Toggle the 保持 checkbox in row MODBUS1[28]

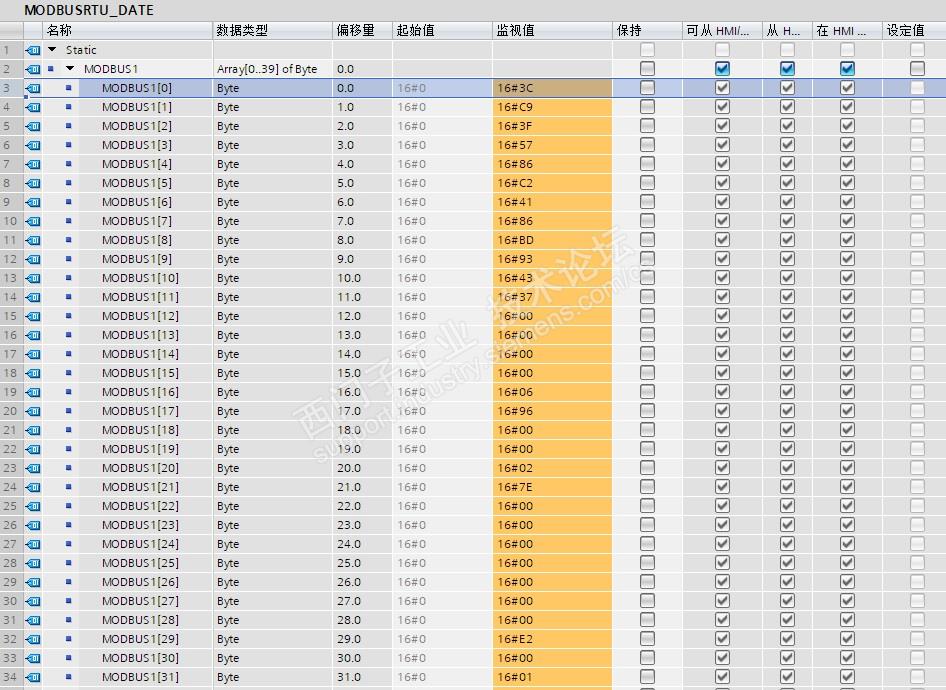click(647, 620)
